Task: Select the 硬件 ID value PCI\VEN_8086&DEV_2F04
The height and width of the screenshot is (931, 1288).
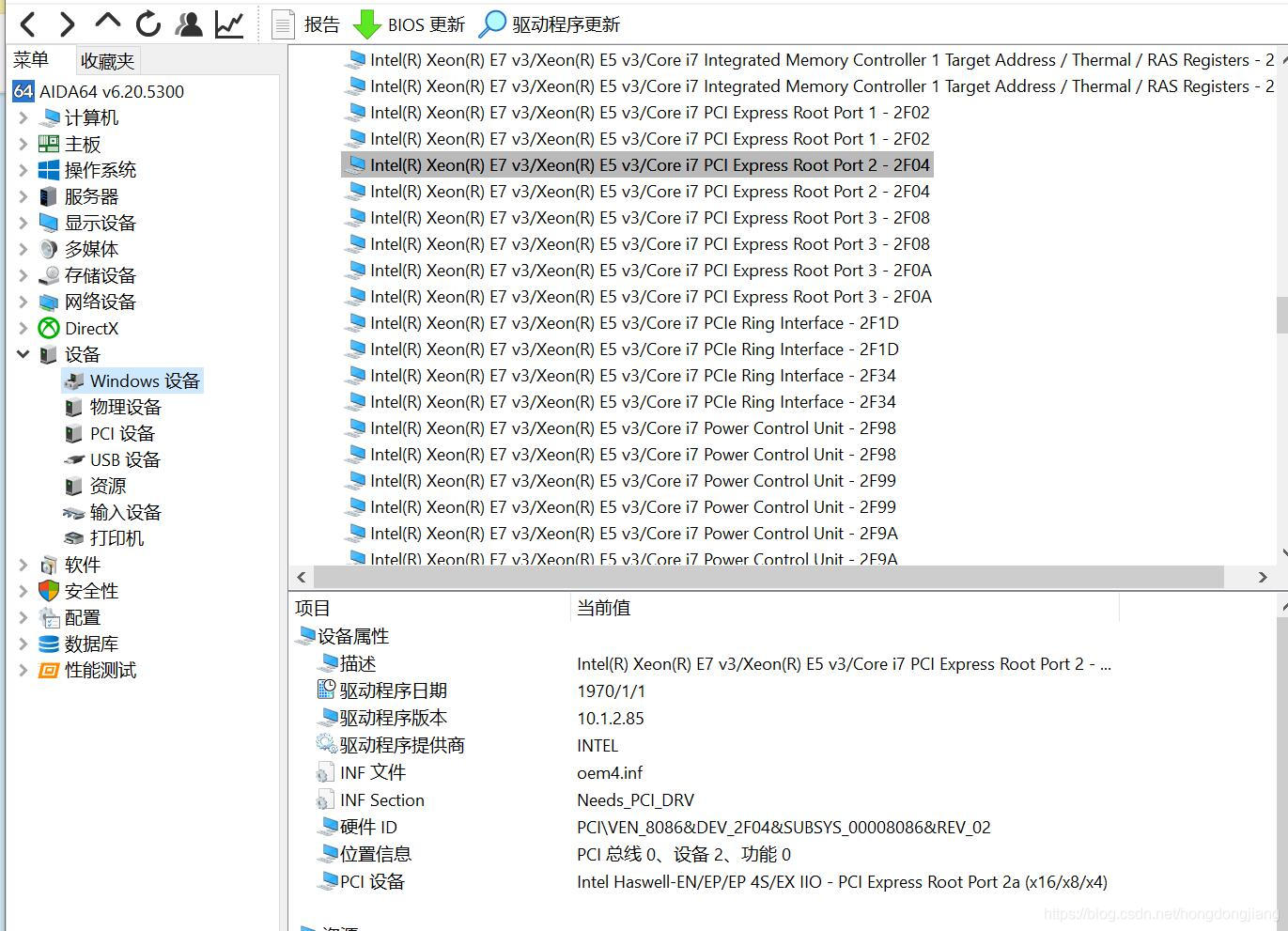Action: click(784, 827)
